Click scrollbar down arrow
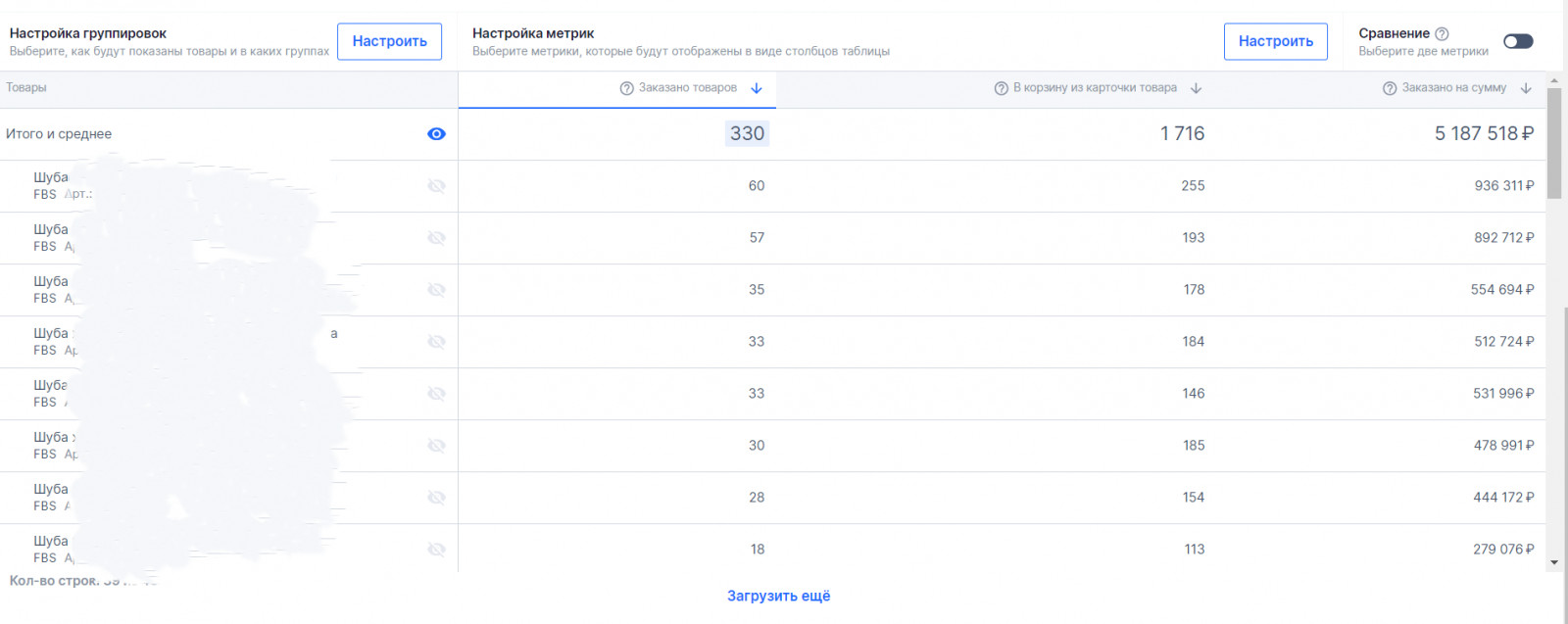This screenshot has width=1568, height=624. (1554, 563)
